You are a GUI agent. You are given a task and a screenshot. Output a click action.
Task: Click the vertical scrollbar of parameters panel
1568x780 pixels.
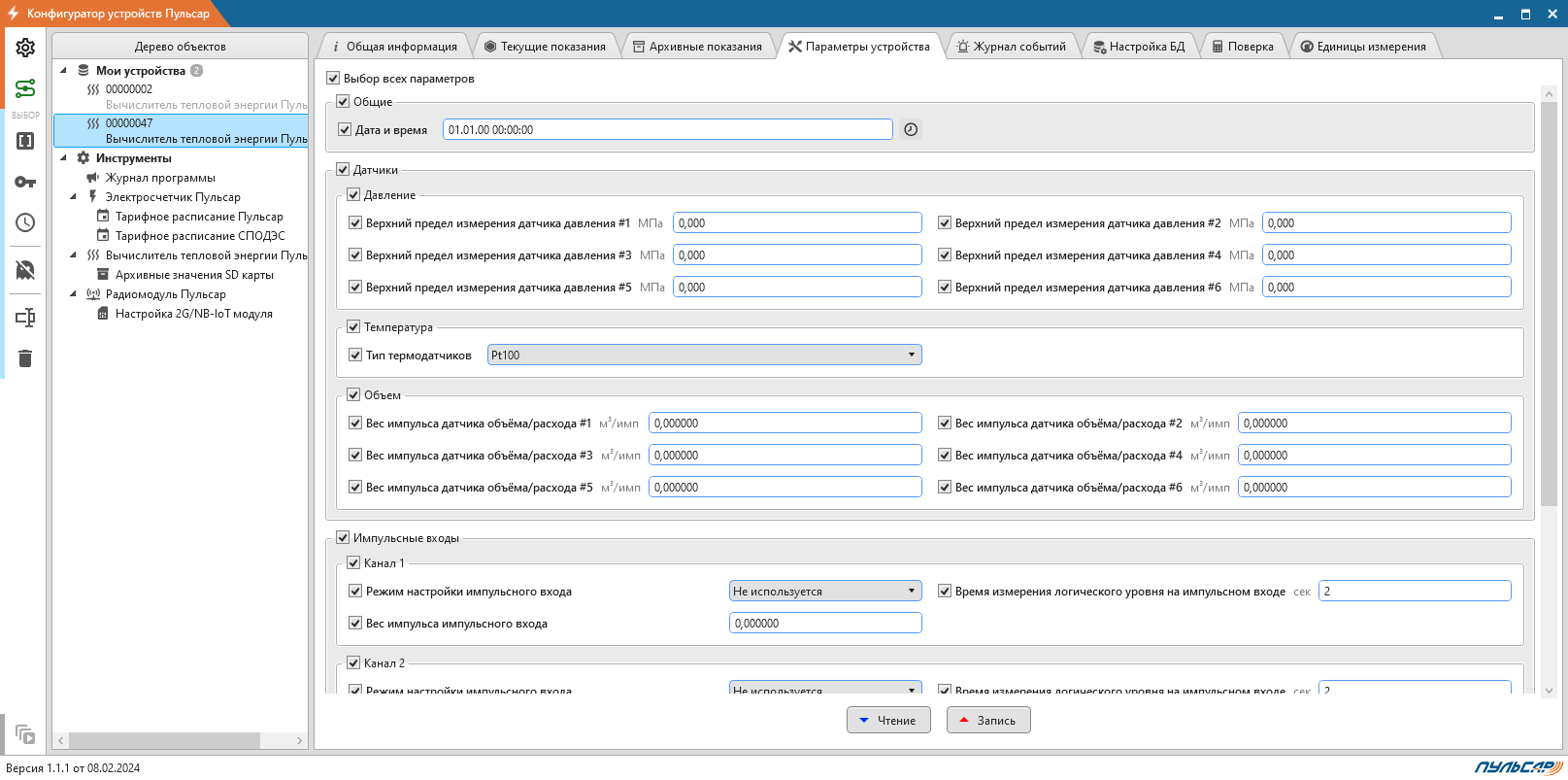coord(1549,303)
